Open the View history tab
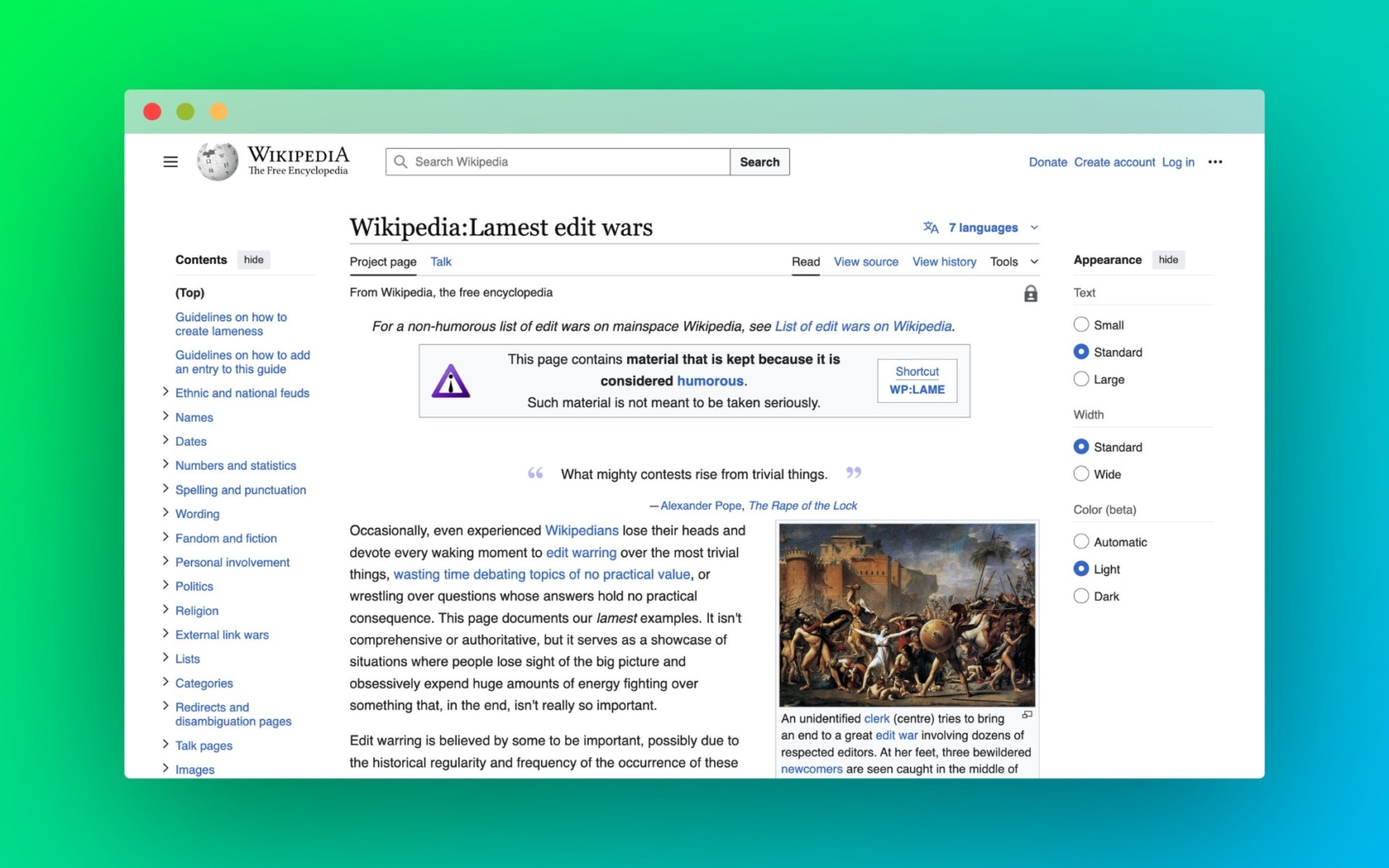Image resolution: width=1389 pixels, height=868 pixels. coord(944,262)
